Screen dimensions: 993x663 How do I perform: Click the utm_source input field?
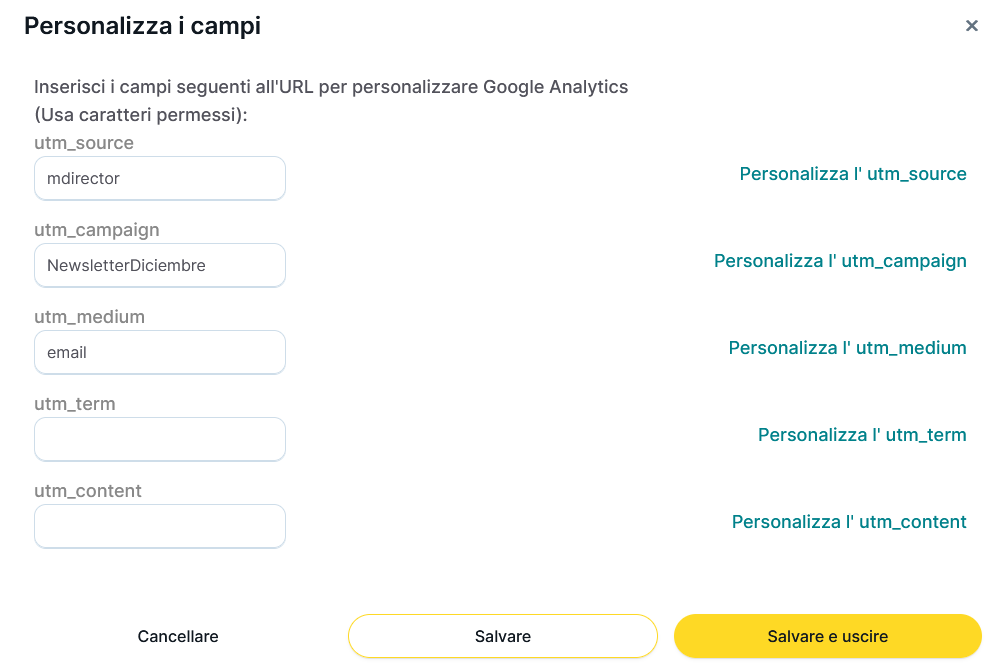(160, 178)
